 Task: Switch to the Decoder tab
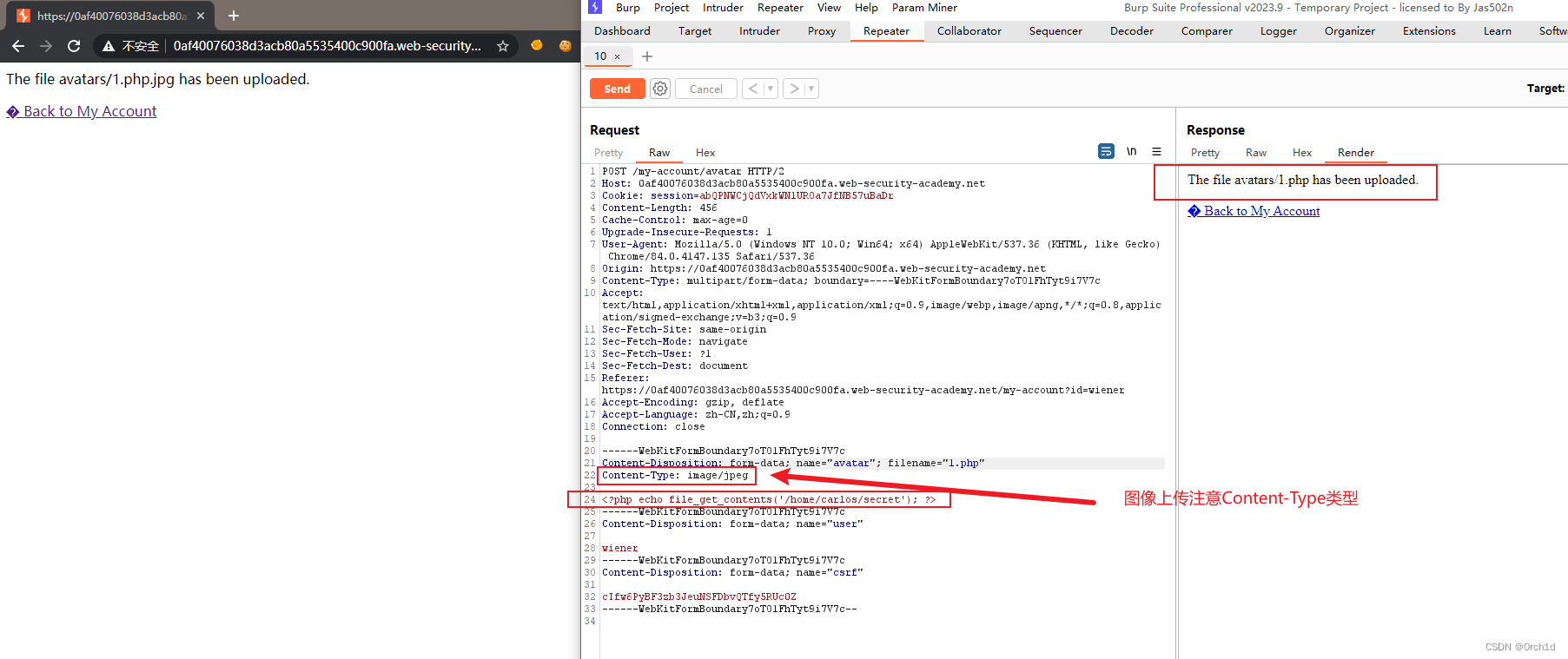(x=1132, y=30)
